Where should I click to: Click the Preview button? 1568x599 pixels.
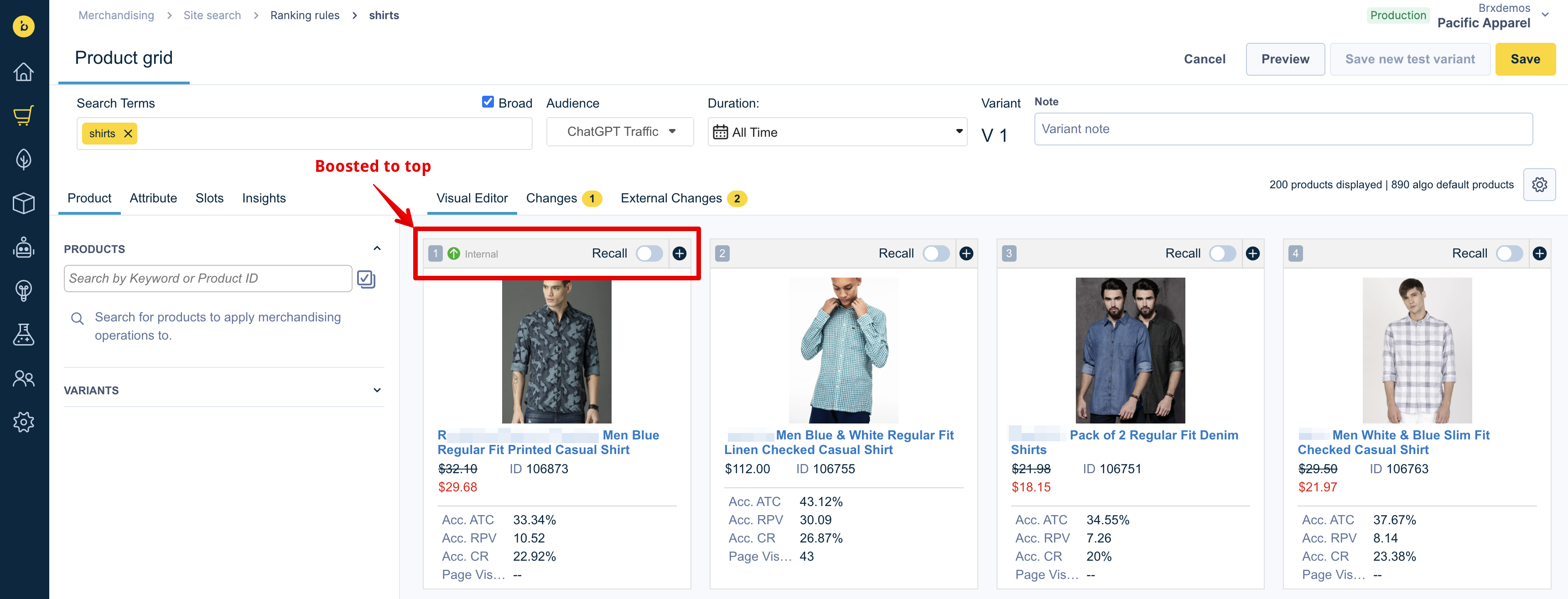pos(1285,59)
